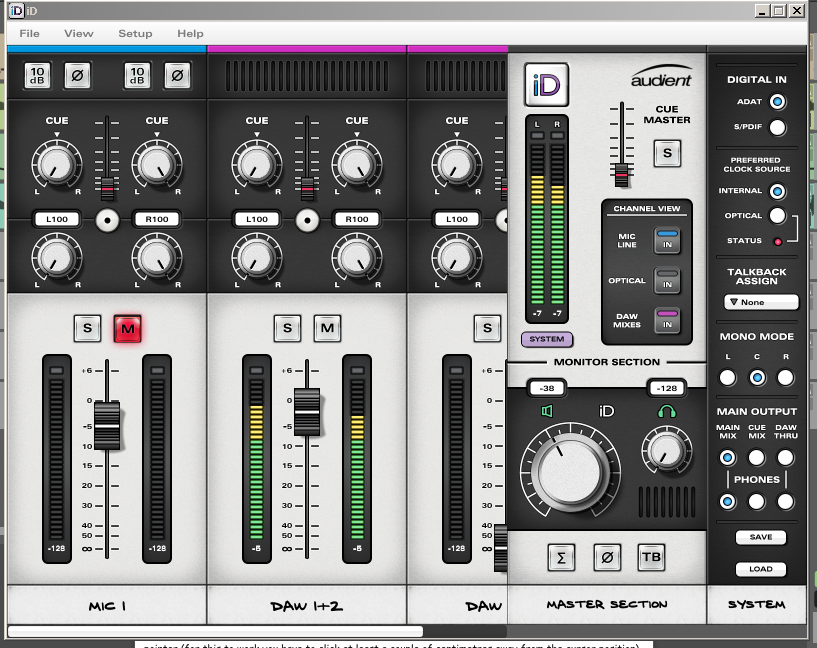Set Phones output to DAW Thru
Viewport: 817px width, 648px height.
786,502
